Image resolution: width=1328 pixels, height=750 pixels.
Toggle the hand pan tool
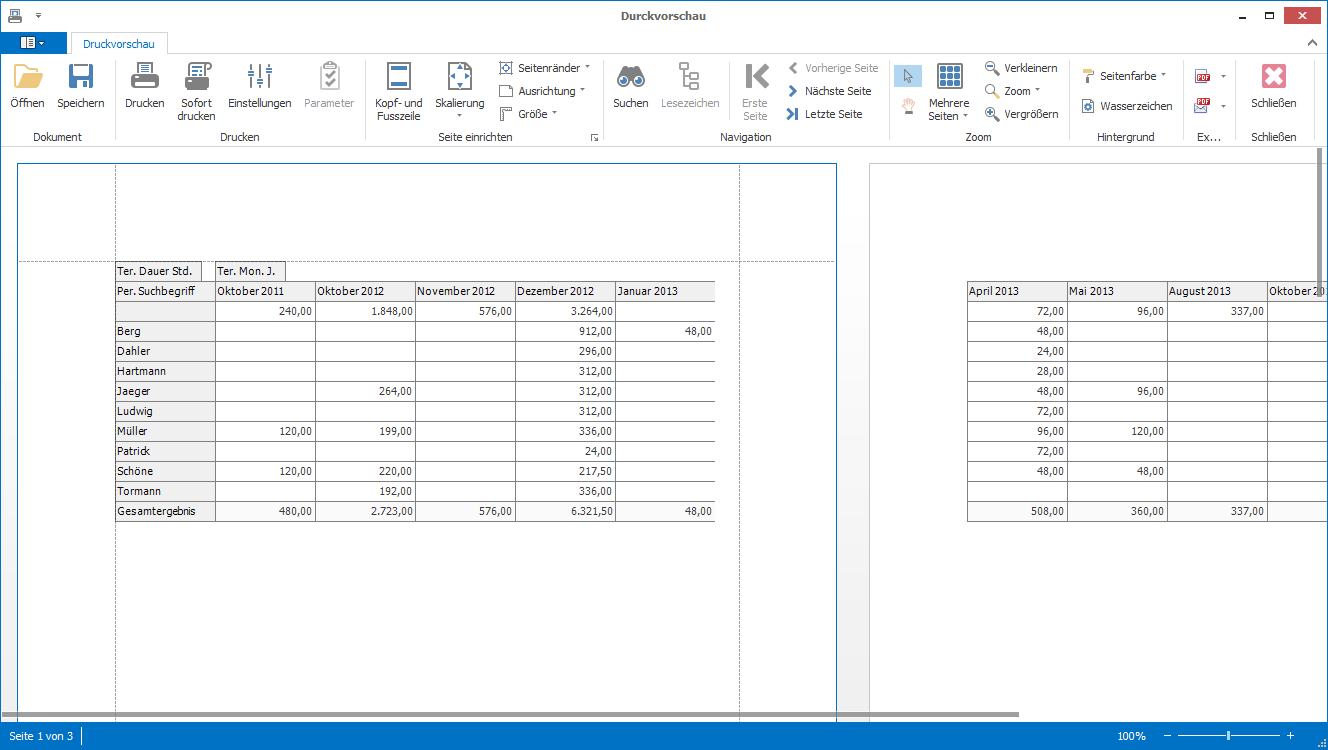tap(908, 106)
